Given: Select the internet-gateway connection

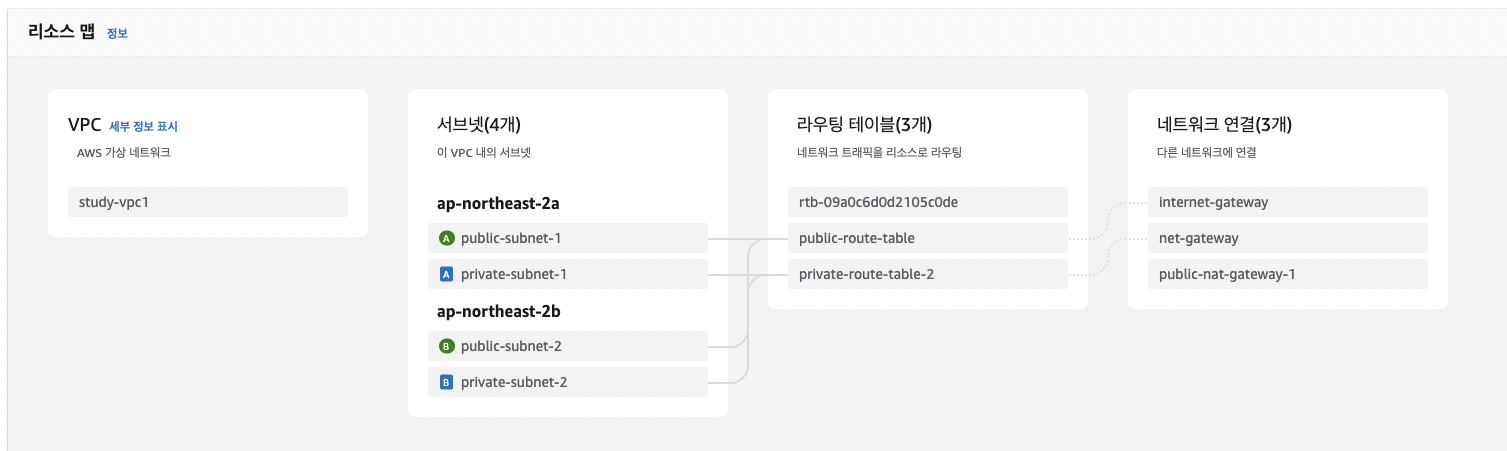Looking at the screenshot, I should pyautogui.click(x=1213, y=202).
